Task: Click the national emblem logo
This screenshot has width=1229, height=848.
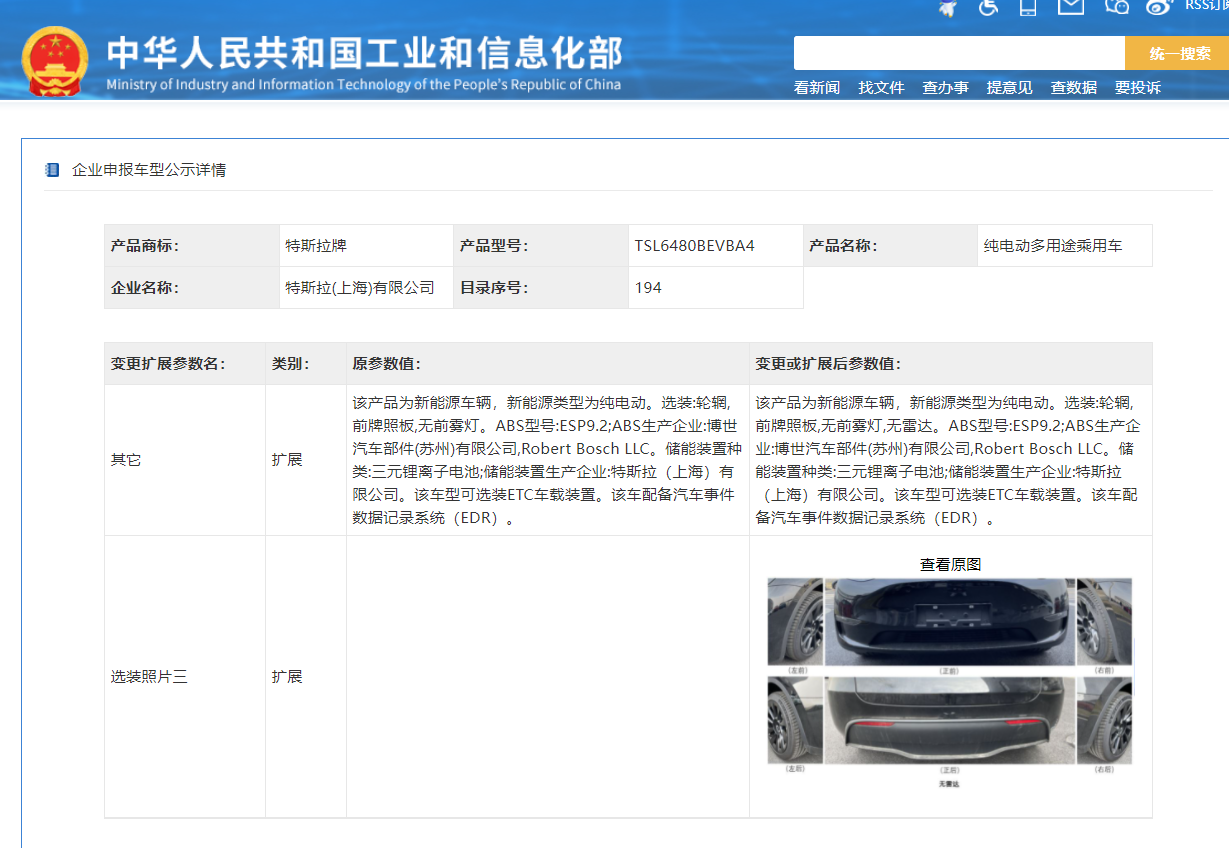Action: 55,61
